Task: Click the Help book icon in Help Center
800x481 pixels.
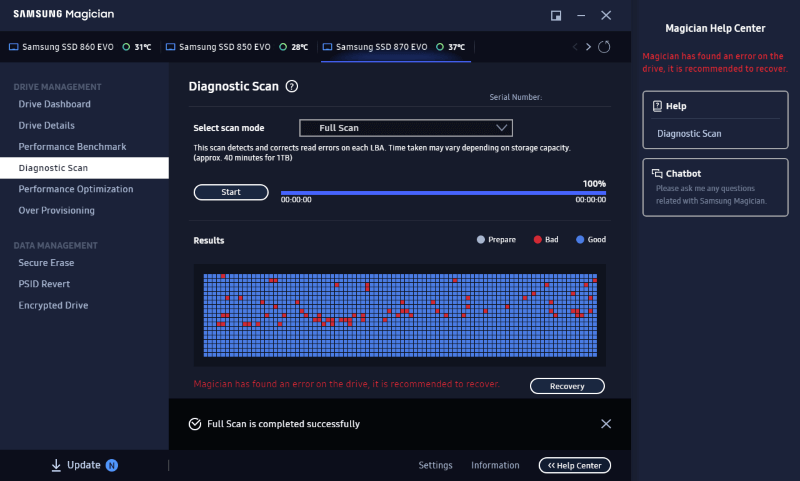Action: click(657, 106)
